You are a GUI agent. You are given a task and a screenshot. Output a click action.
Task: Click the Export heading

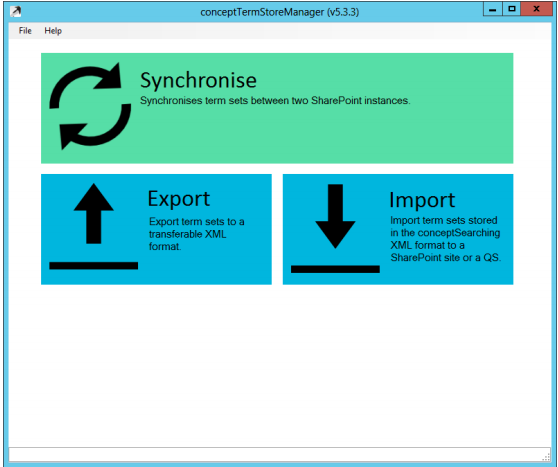click(179, 199)
